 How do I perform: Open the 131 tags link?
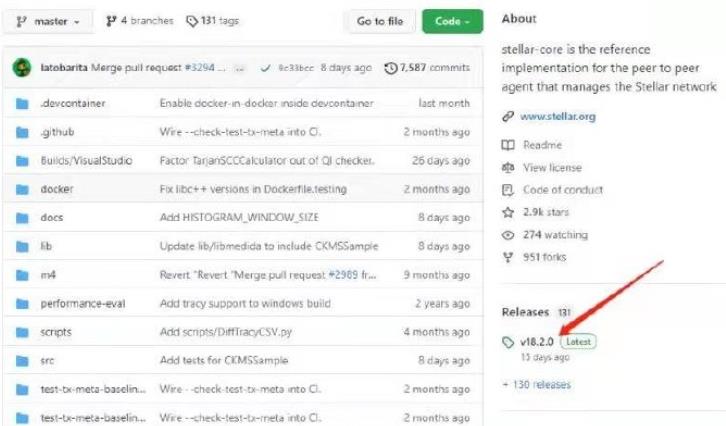pos(213,21)
